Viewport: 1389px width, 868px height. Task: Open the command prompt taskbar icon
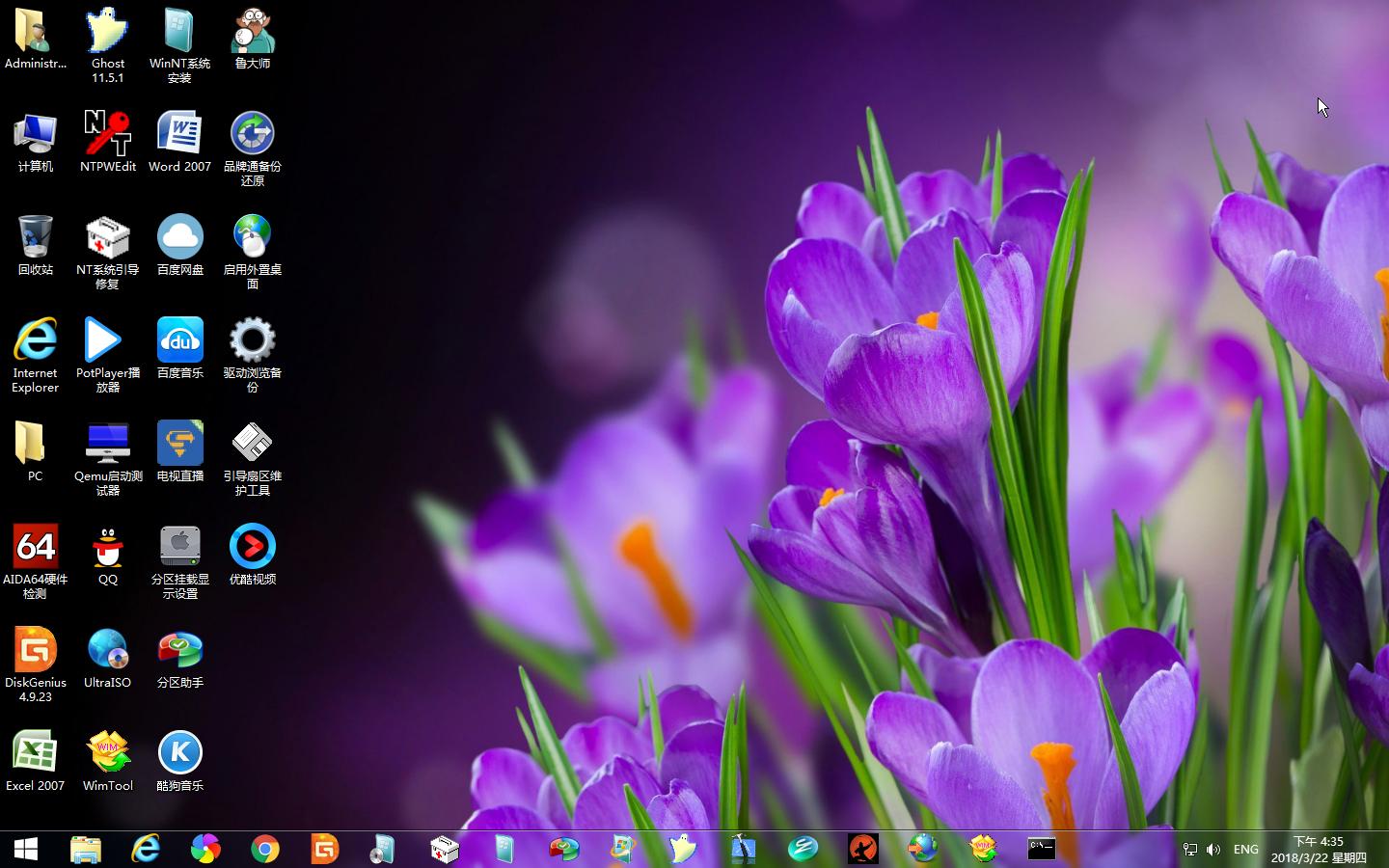click(1042, 849)
